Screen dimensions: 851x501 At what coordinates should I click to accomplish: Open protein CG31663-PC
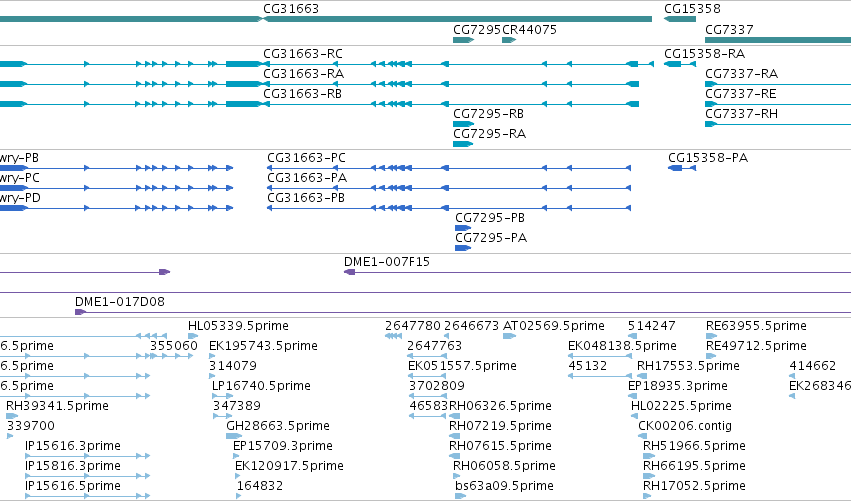click(x=306, y=158)
